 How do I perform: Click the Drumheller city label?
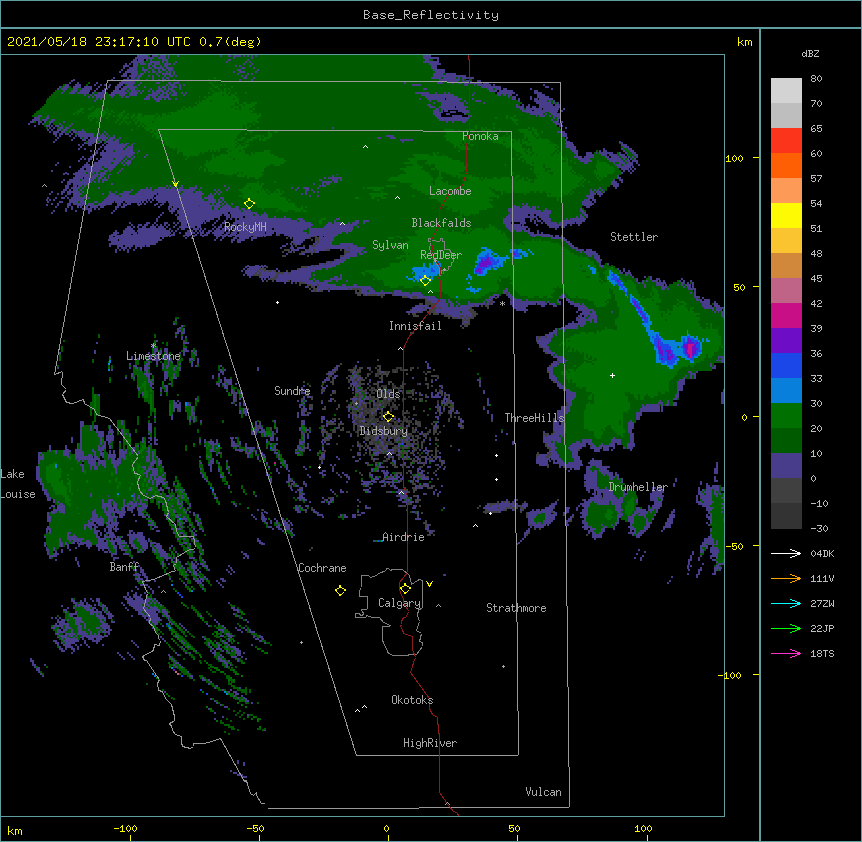click(x=638, y=487)
